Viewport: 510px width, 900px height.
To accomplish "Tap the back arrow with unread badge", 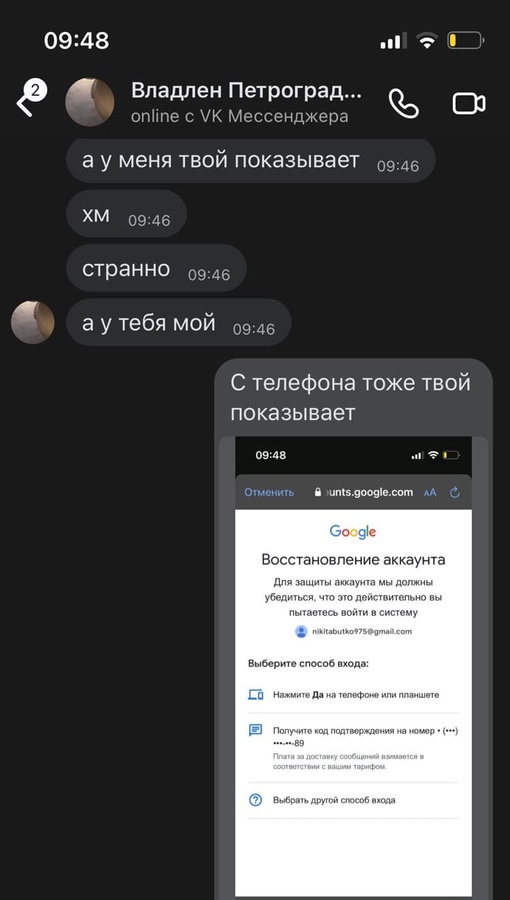I will tap(30, 99).
